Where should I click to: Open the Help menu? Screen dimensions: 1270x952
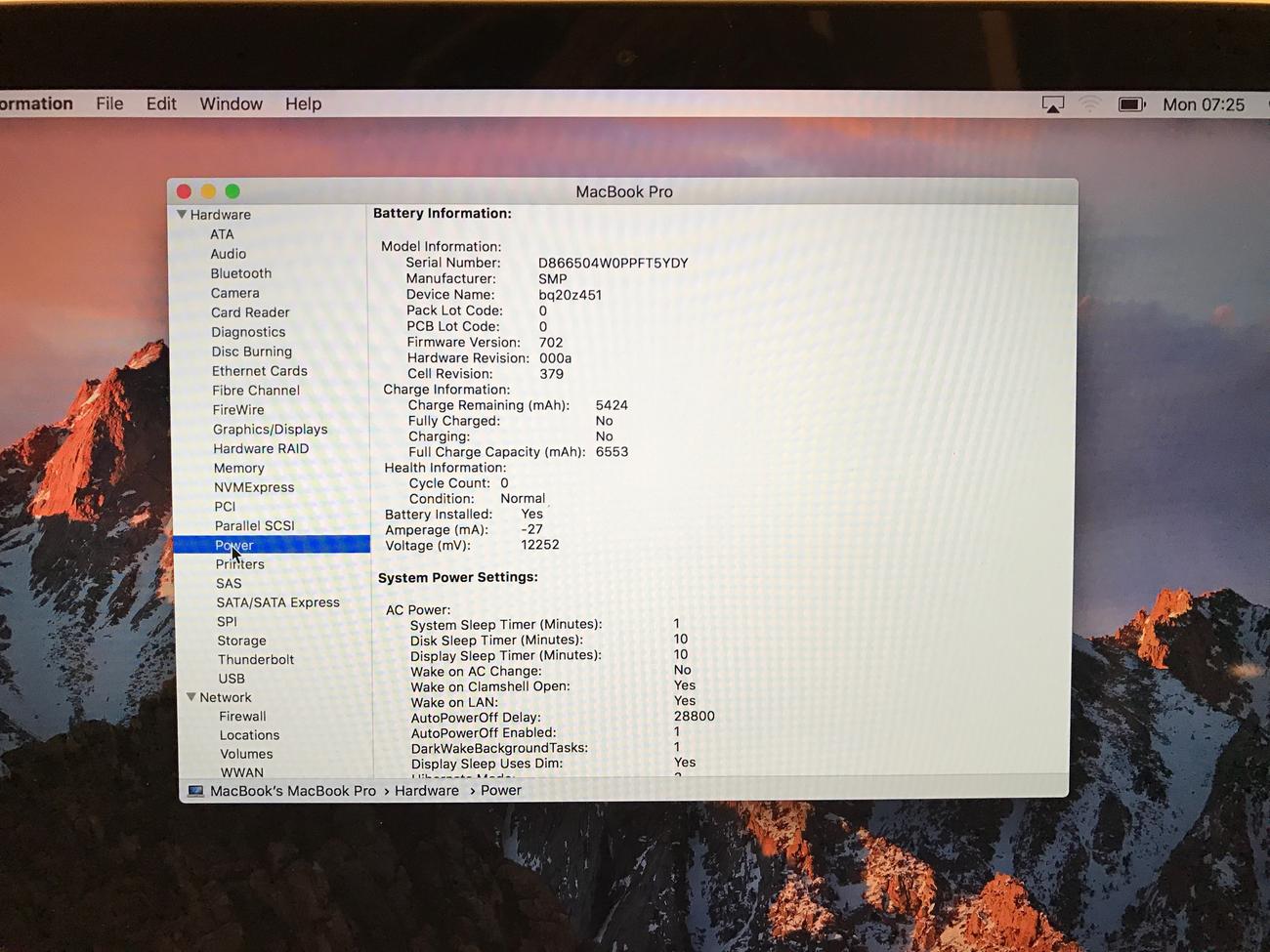point(303,103)
